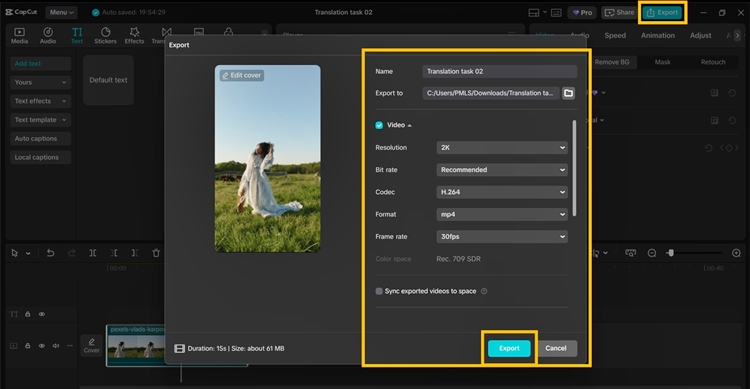Click the timeline zoom in magnifier

pos(737,253)
